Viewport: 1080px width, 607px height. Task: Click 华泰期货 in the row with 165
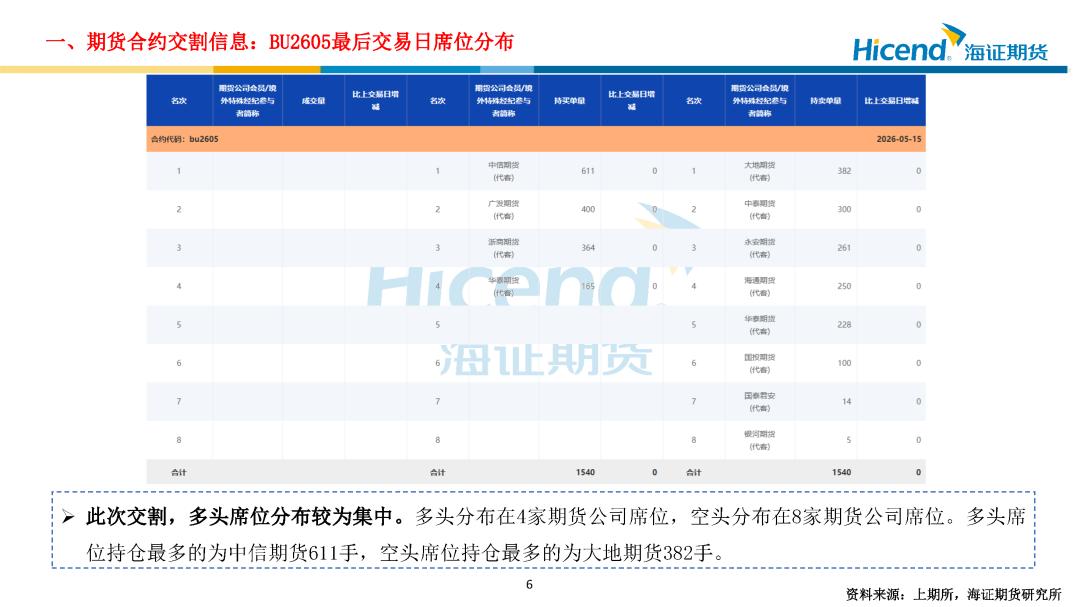(503, 287)
